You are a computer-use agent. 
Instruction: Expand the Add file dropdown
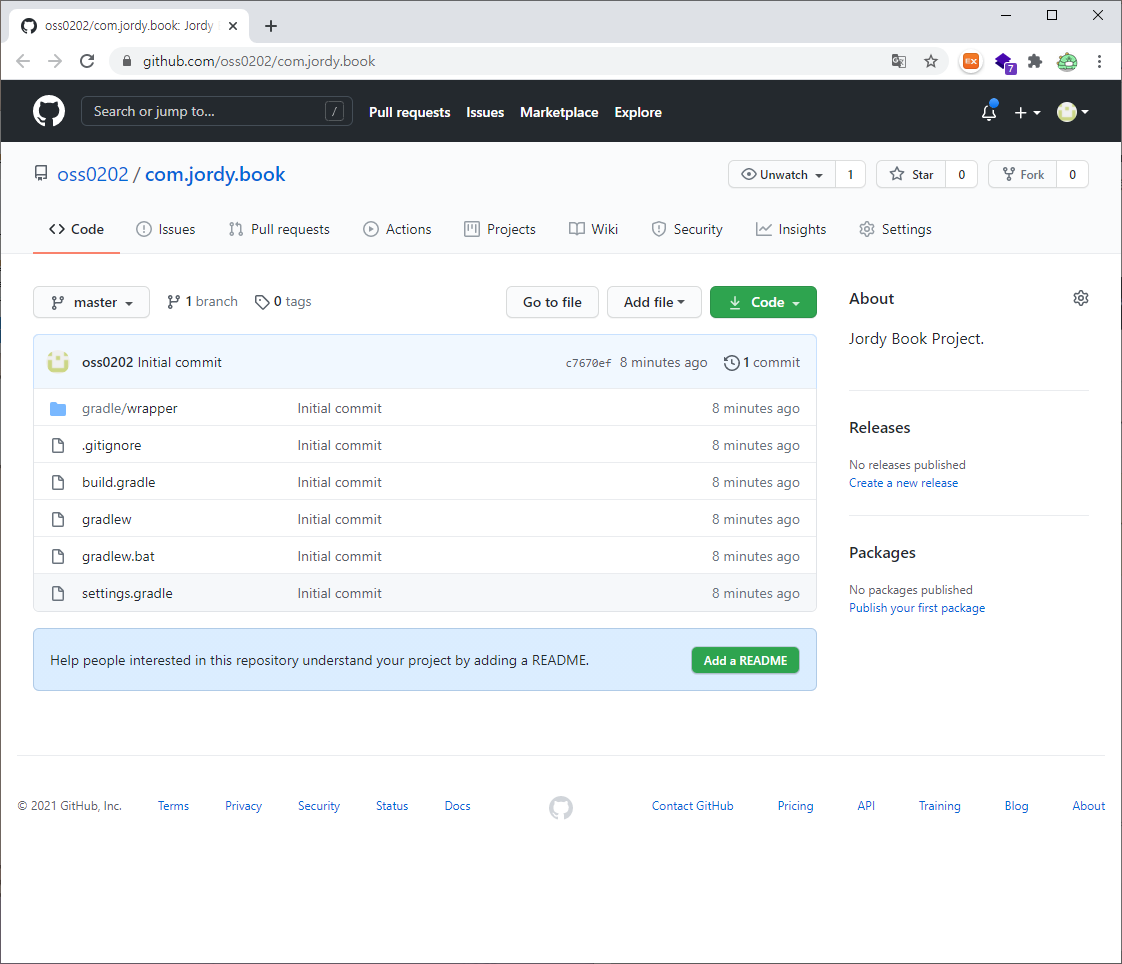654,302
